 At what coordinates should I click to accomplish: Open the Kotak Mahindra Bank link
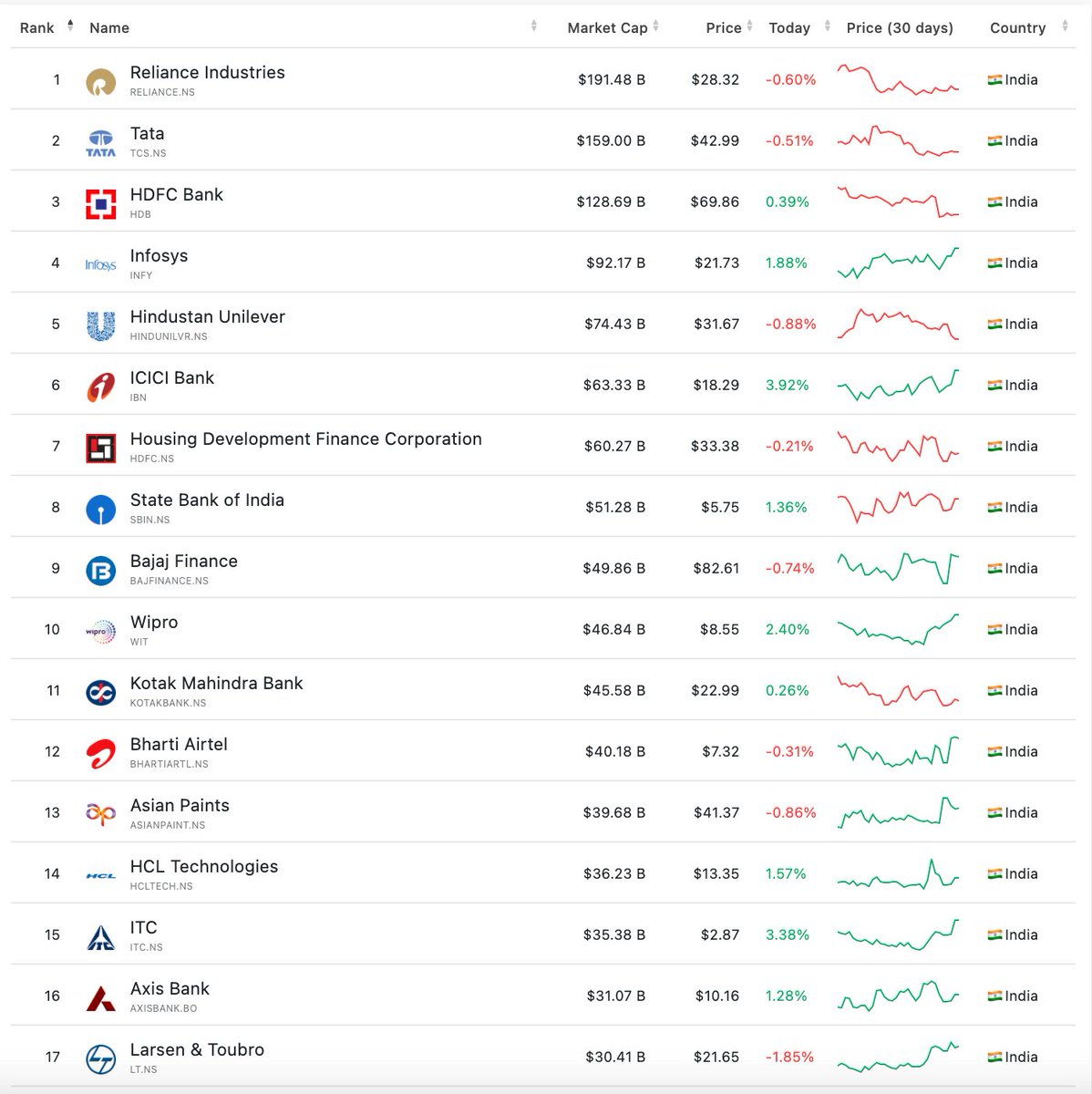[x=217, y=683]
